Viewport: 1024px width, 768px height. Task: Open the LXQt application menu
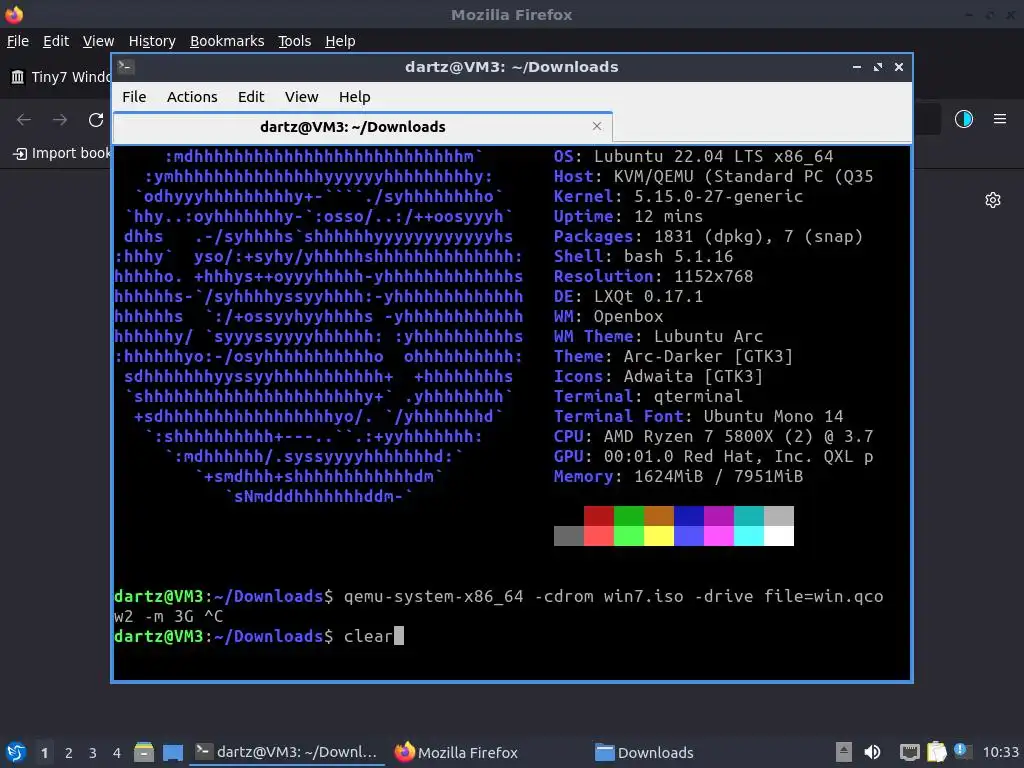pyautogui.click(x=16, y=753)
